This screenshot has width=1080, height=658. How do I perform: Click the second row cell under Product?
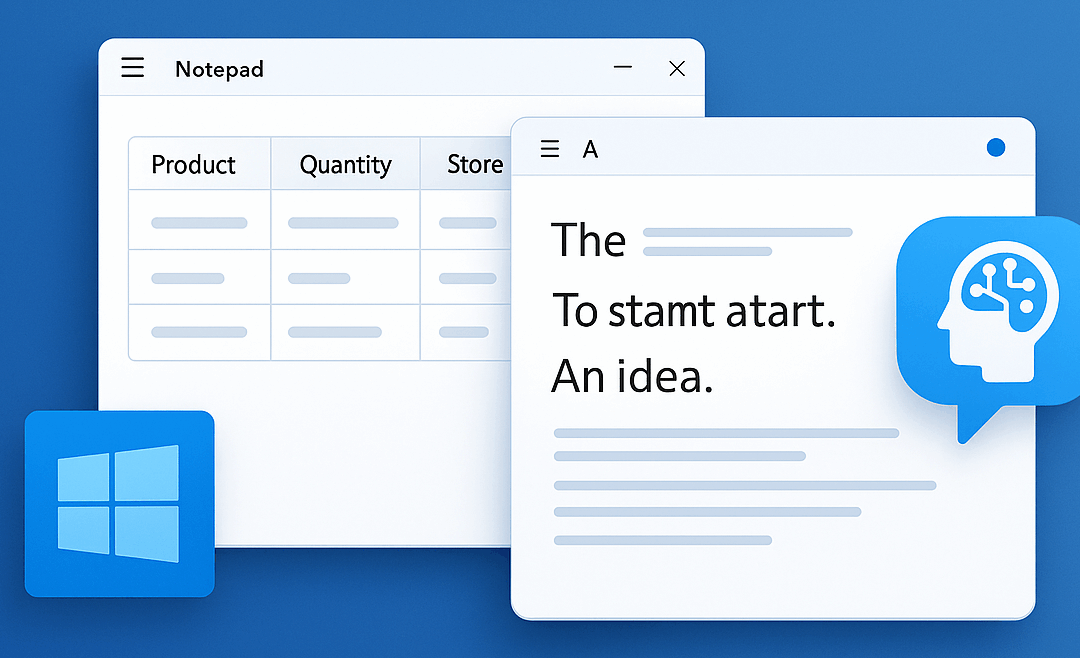pyautogui.click(x=188, y=278)
